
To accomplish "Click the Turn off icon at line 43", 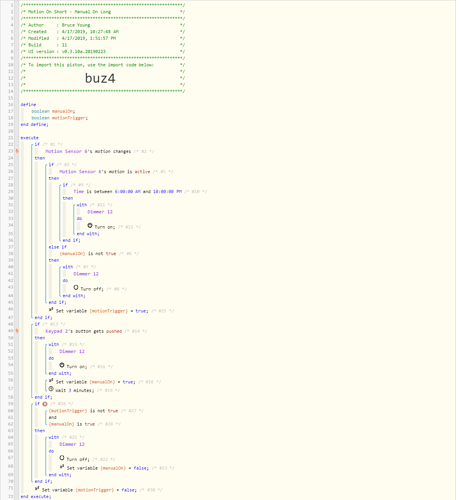I will pyautogui.click(x=76, y=287).
